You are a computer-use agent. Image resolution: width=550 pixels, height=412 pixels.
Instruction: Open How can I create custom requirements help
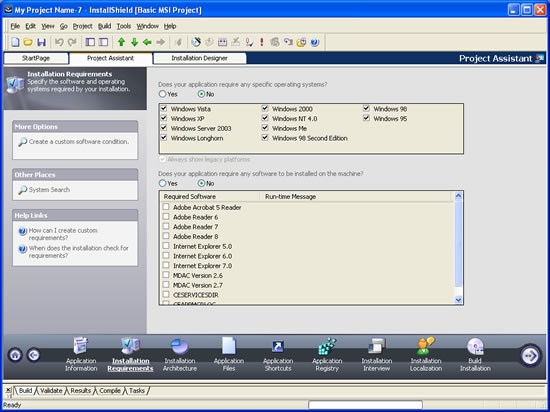pyautogui.click(x=63, y=234)
